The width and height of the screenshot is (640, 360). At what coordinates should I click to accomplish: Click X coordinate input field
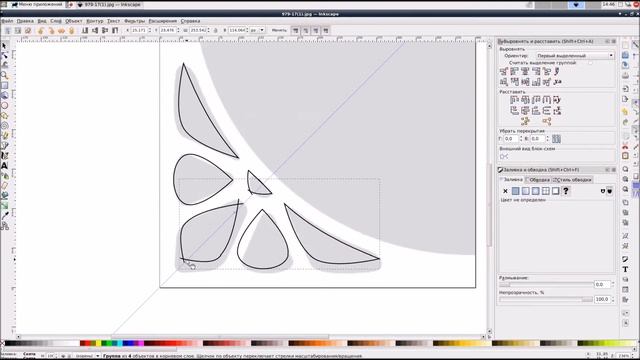pyautogui.click(x=139, y=31)
